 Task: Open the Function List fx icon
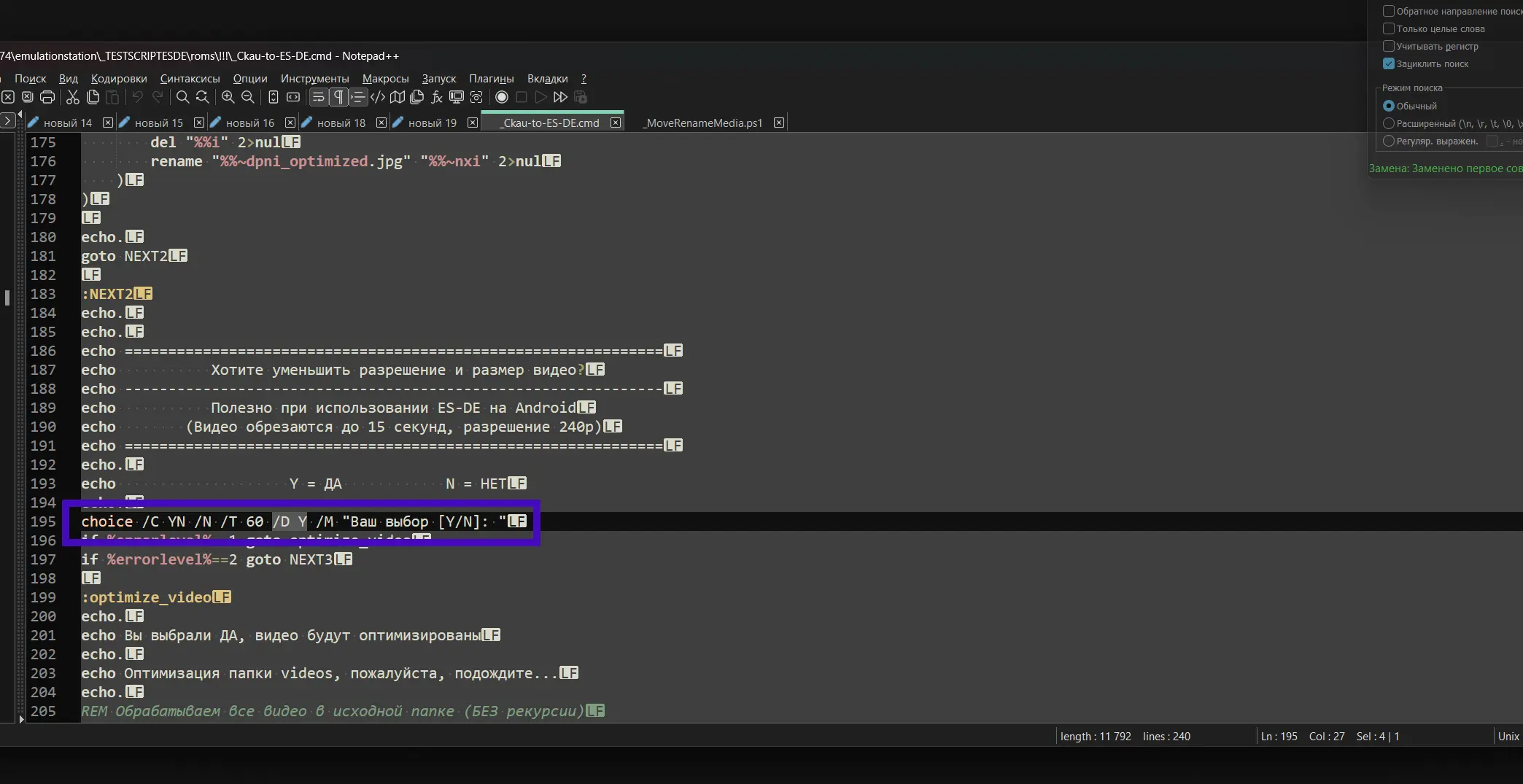(437, 97)
